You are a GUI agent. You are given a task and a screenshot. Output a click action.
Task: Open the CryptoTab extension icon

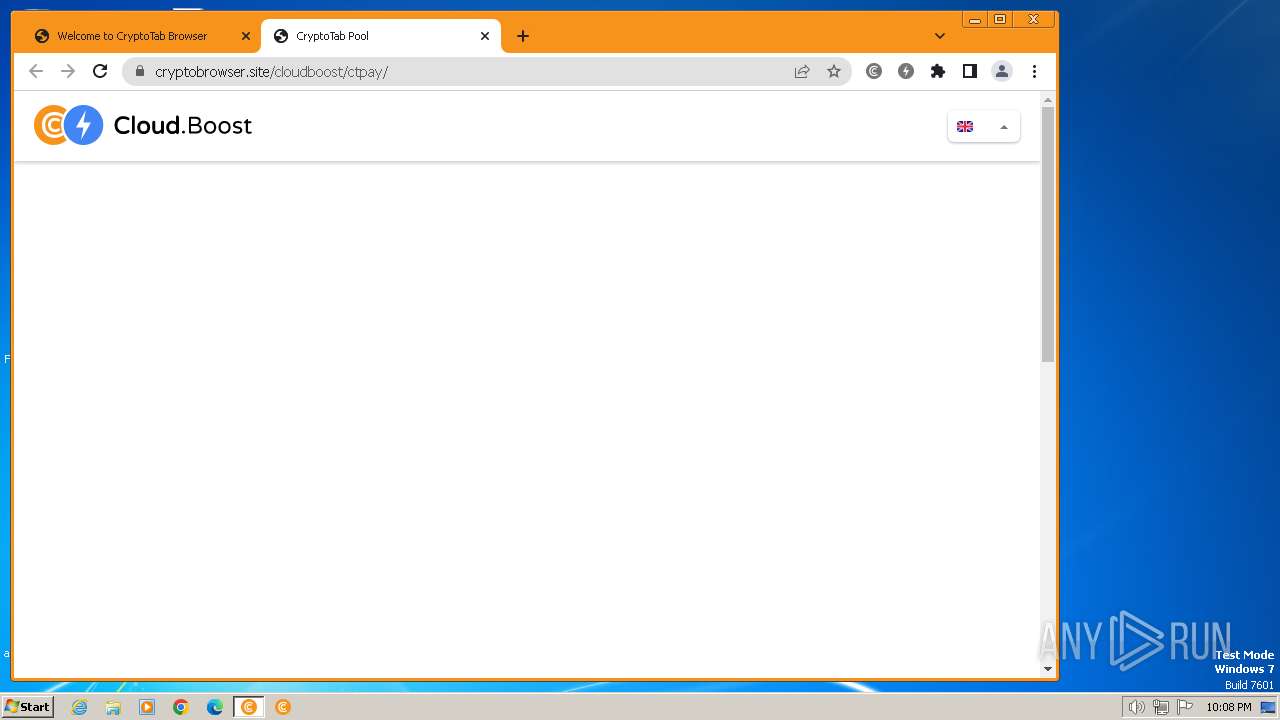point(874,71)
